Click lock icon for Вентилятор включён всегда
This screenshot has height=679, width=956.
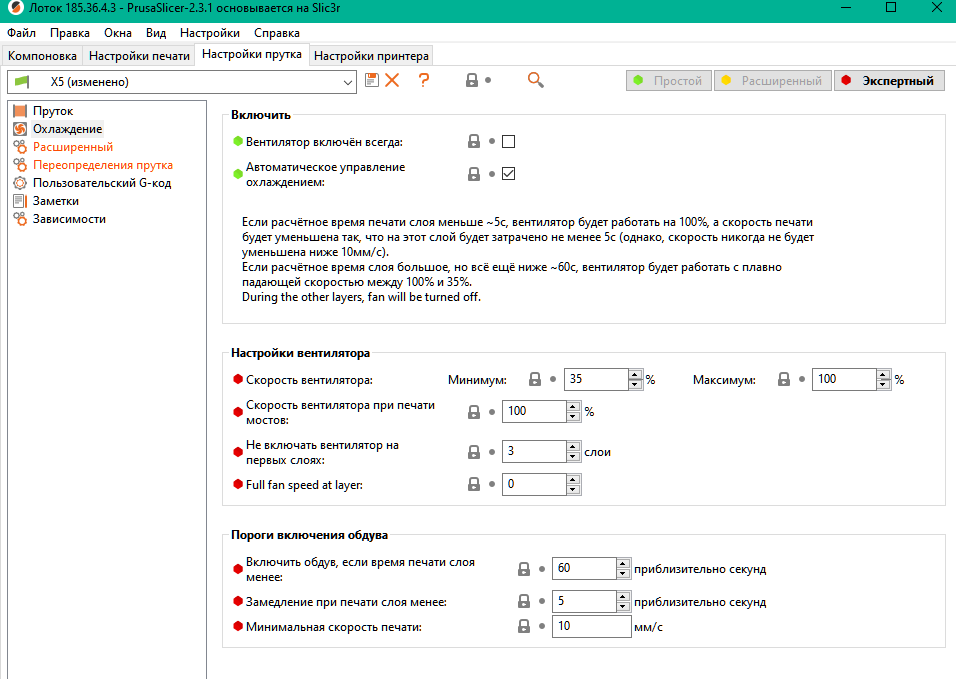pos(474,141)
